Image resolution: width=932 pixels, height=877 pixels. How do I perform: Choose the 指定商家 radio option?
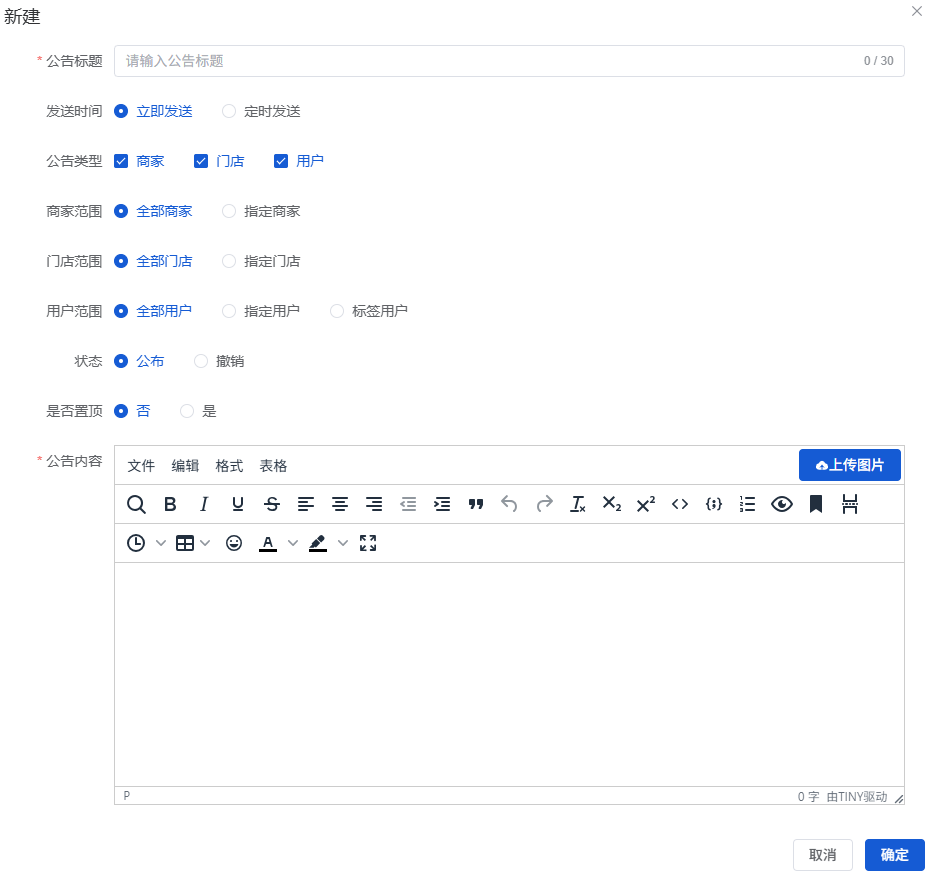click(x=261, y=211)
